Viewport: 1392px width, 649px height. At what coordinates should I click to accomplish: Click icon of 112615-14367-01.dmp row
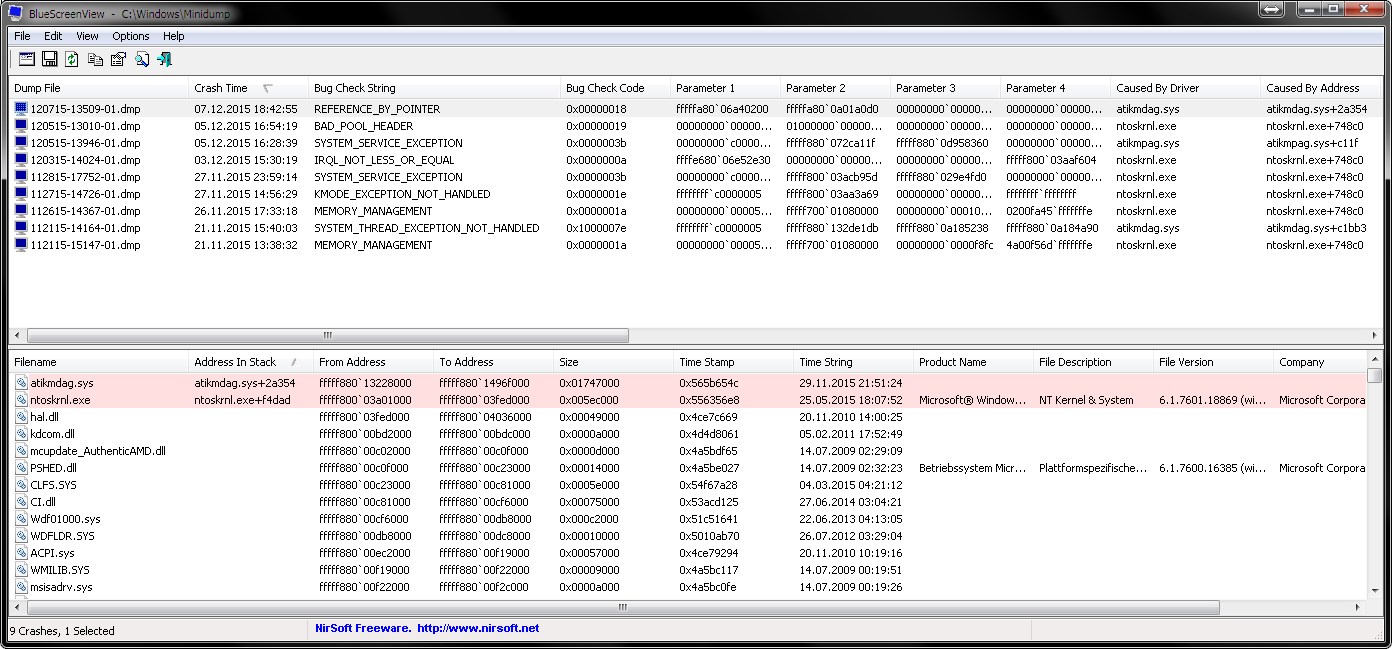tap(21, 211)
